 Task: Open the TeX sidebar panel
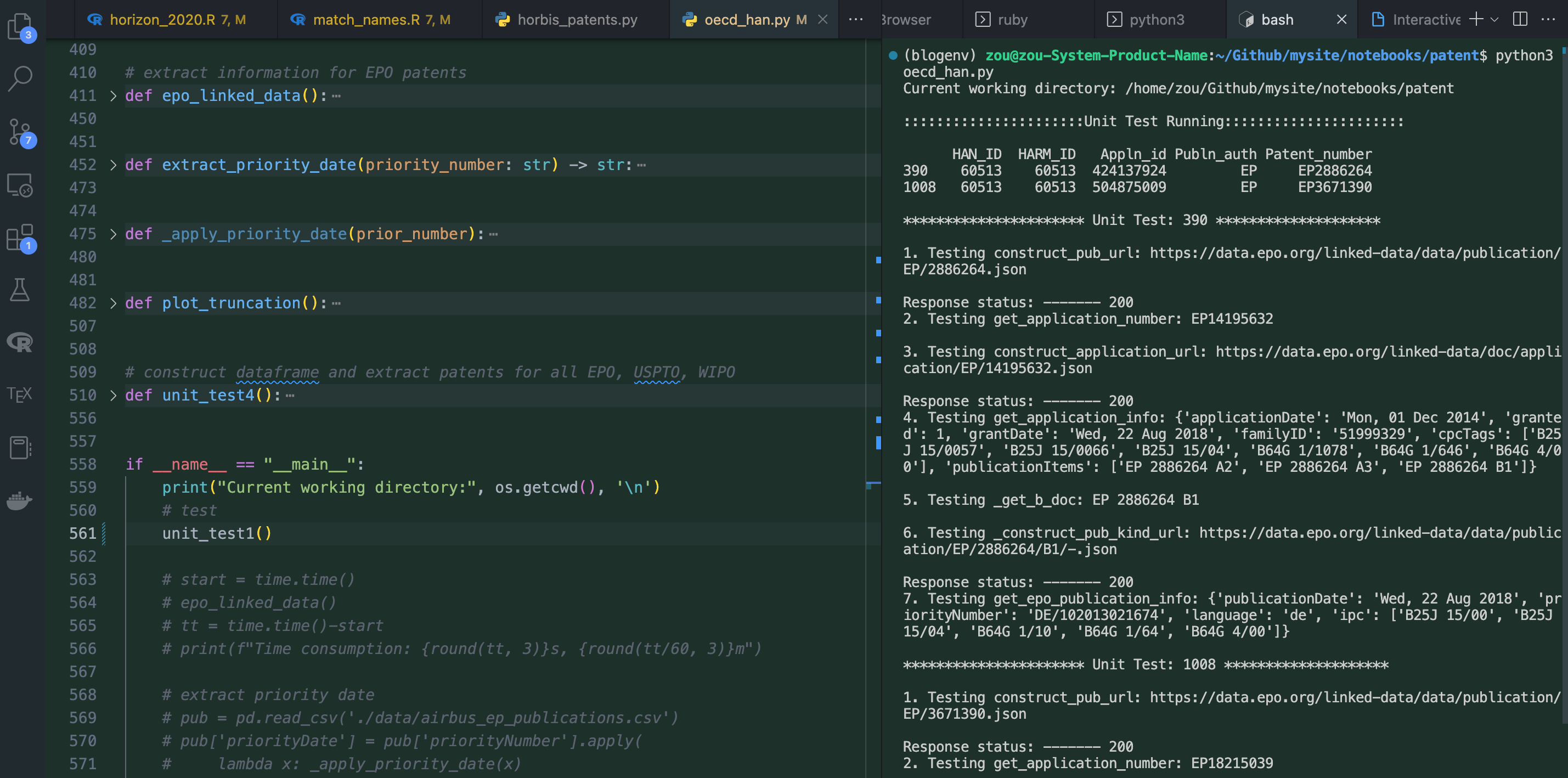coord(20,394)
